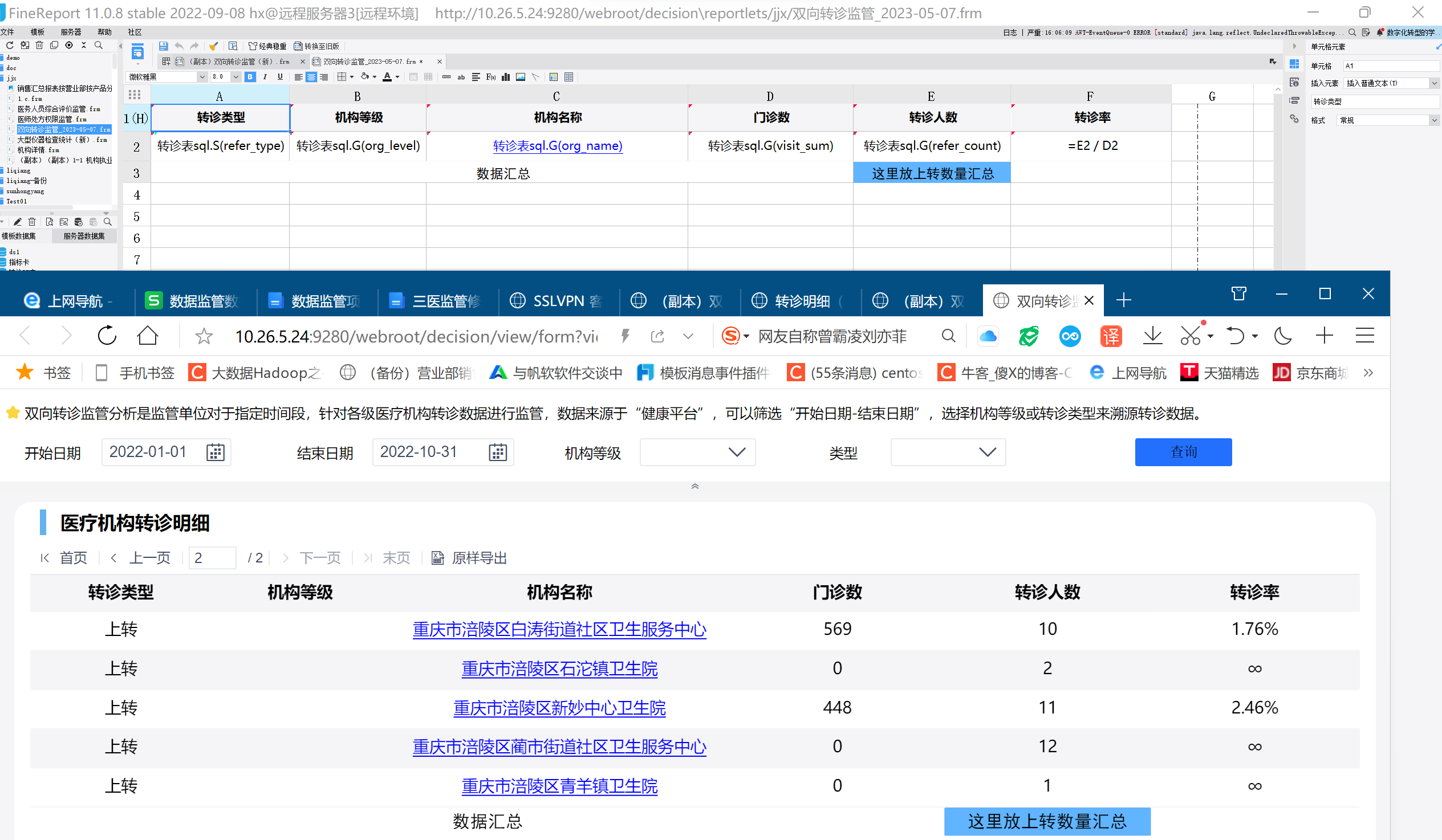The width and height of the screenshot is (1442, 840).
Task: Click the browser home icon
Action: click(x=148, y=336)
